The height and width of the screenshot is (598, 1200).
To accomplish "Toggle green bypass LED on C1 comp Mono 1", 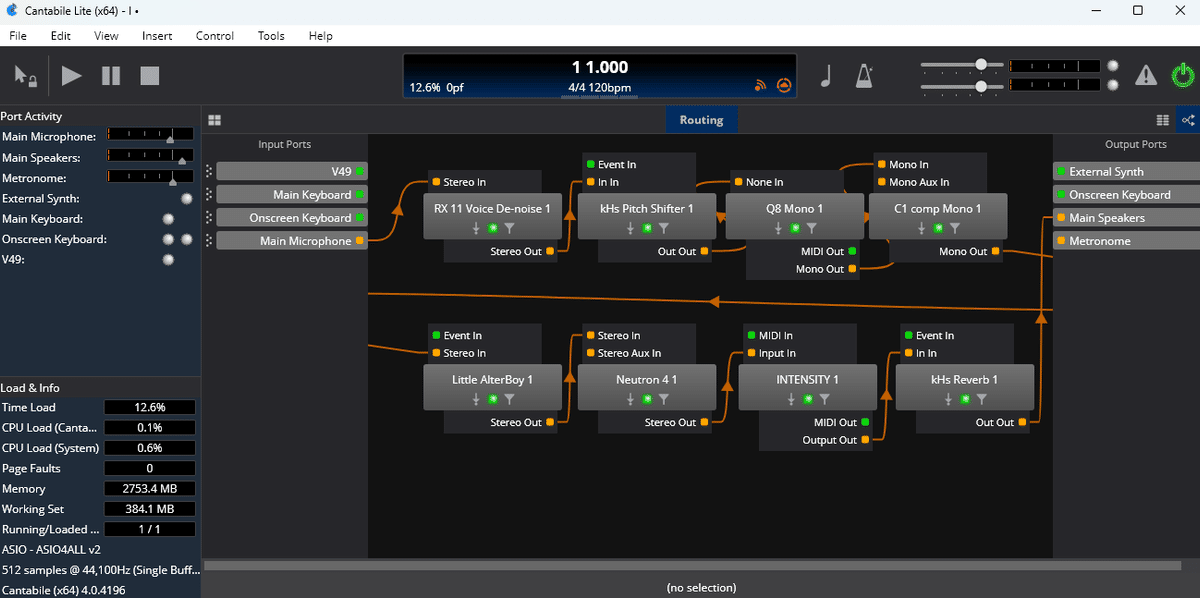I will 938,229.
